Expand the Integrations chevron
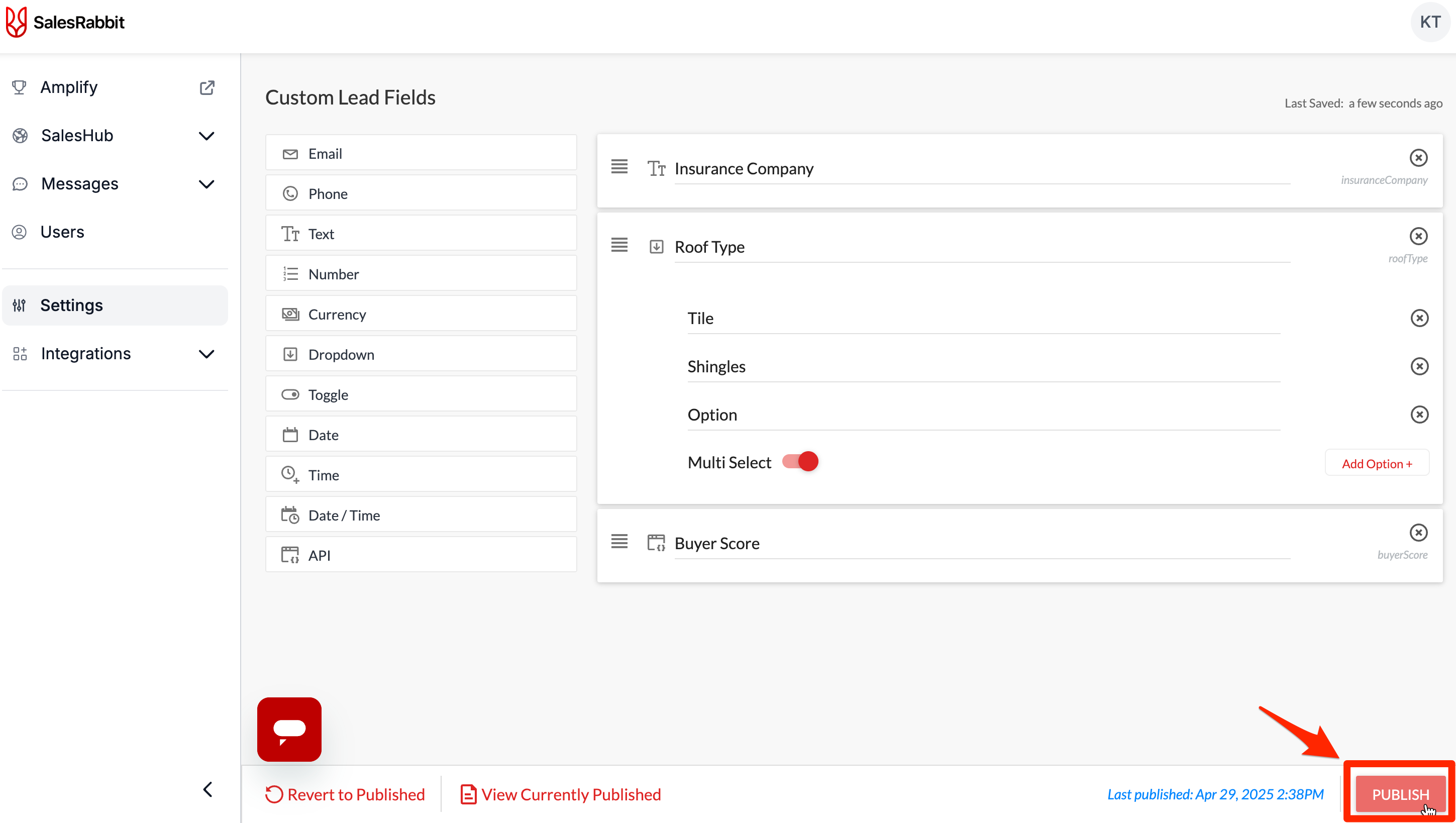Screen dimensions: 1456x823 (x=207, y=354)
